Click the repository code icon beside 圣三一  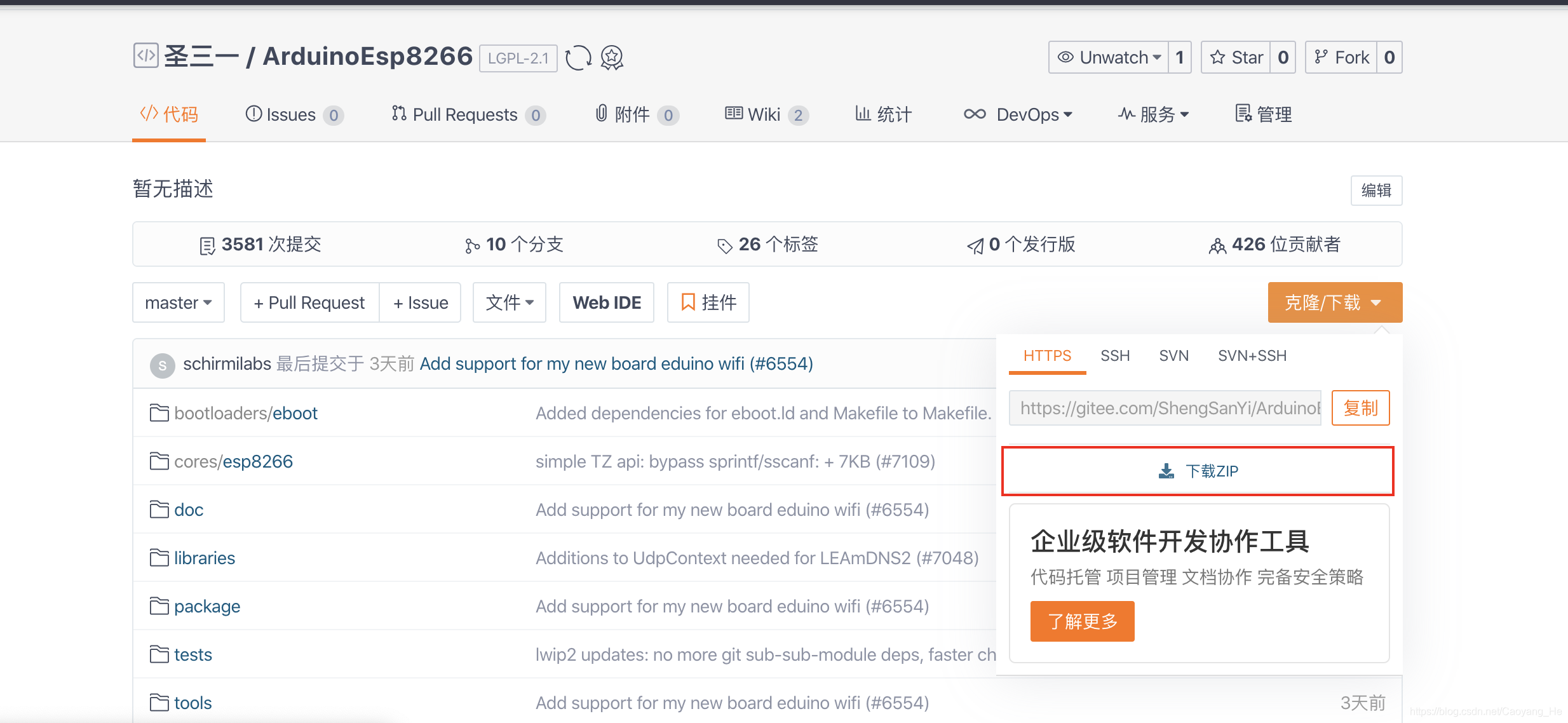[x=145, y=56]
